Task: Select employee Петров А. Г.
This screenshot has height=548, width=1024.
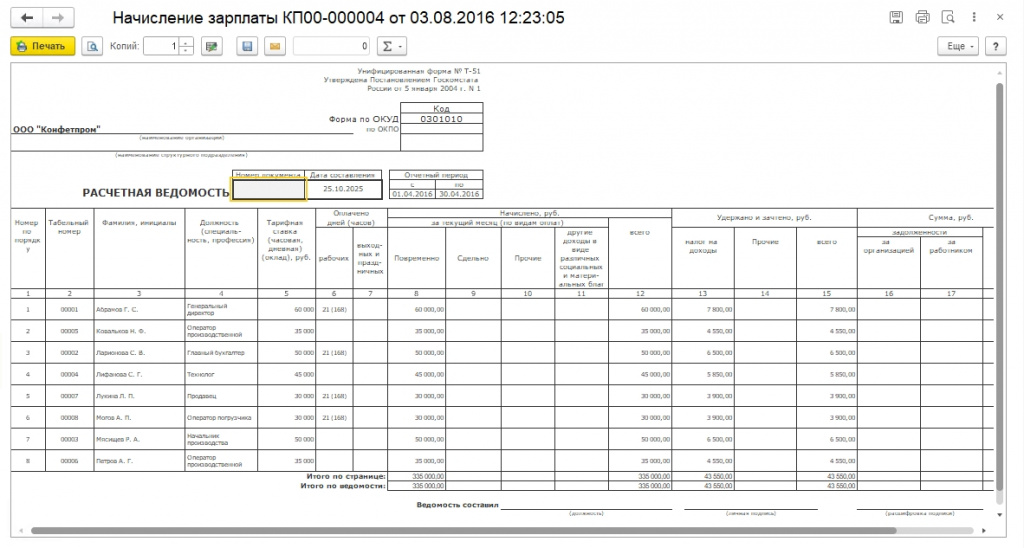Action: click(x=114, y=460)
